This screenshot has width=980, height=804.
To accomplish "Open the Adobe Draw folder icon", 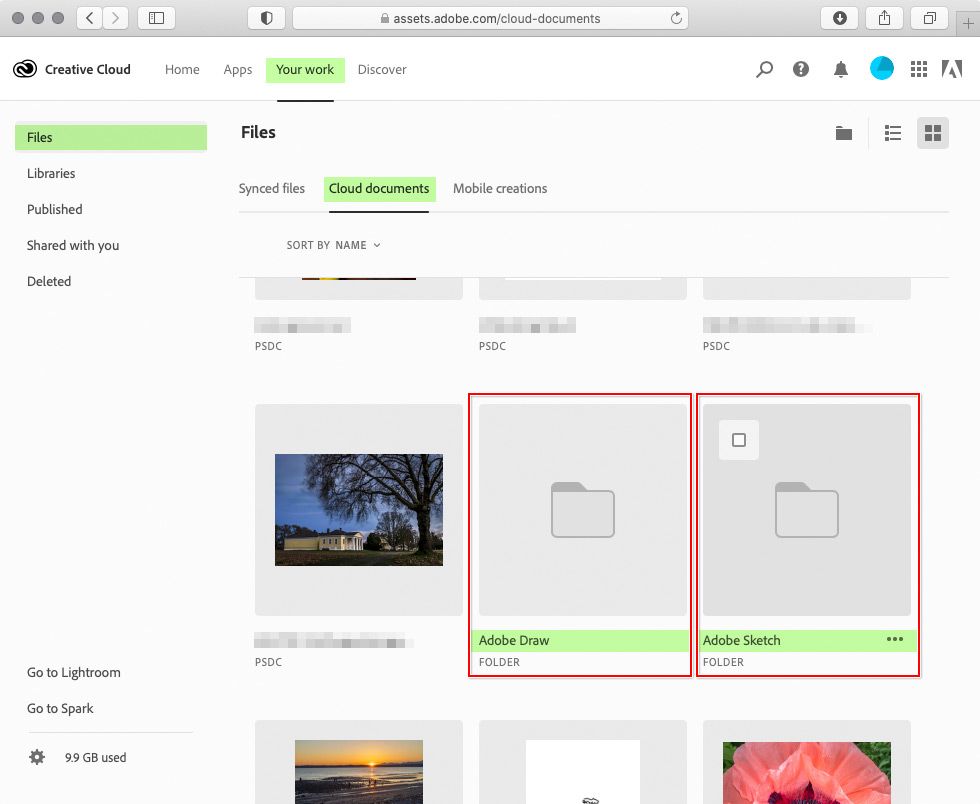I will [x=582, y=510].
